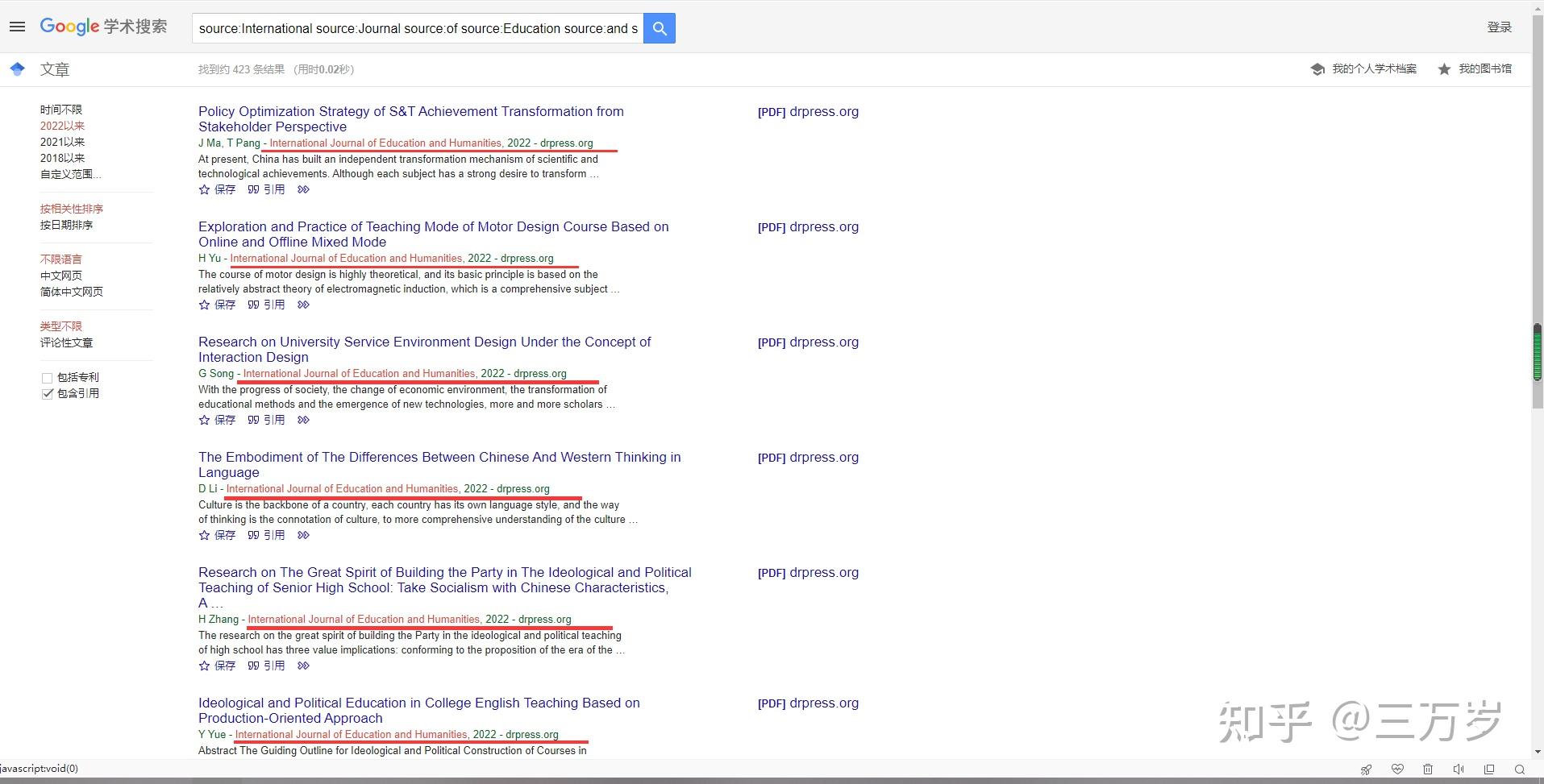Image resolution: width=1544 pixels, height=784 pixels.
Task: Click the window split icon in status bar
Action: click(1489, 769)
